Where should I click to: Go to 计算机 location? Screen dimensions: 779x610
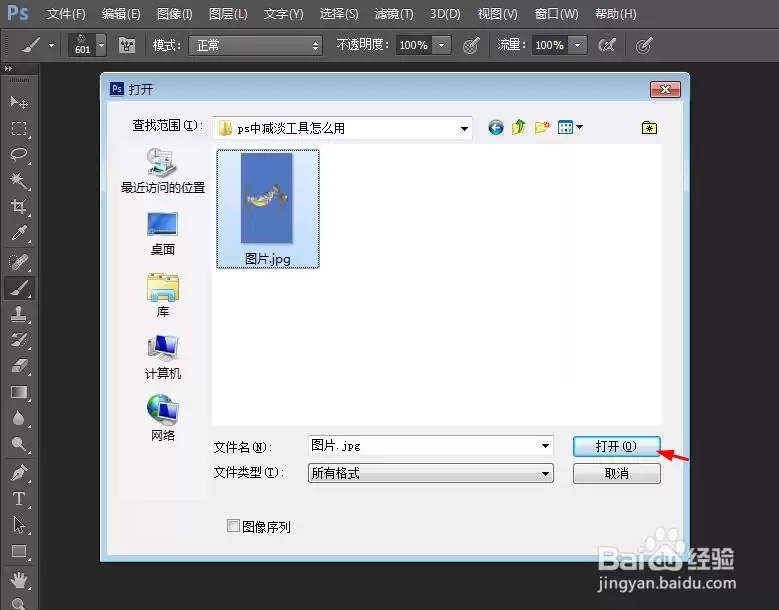[163, 357]
